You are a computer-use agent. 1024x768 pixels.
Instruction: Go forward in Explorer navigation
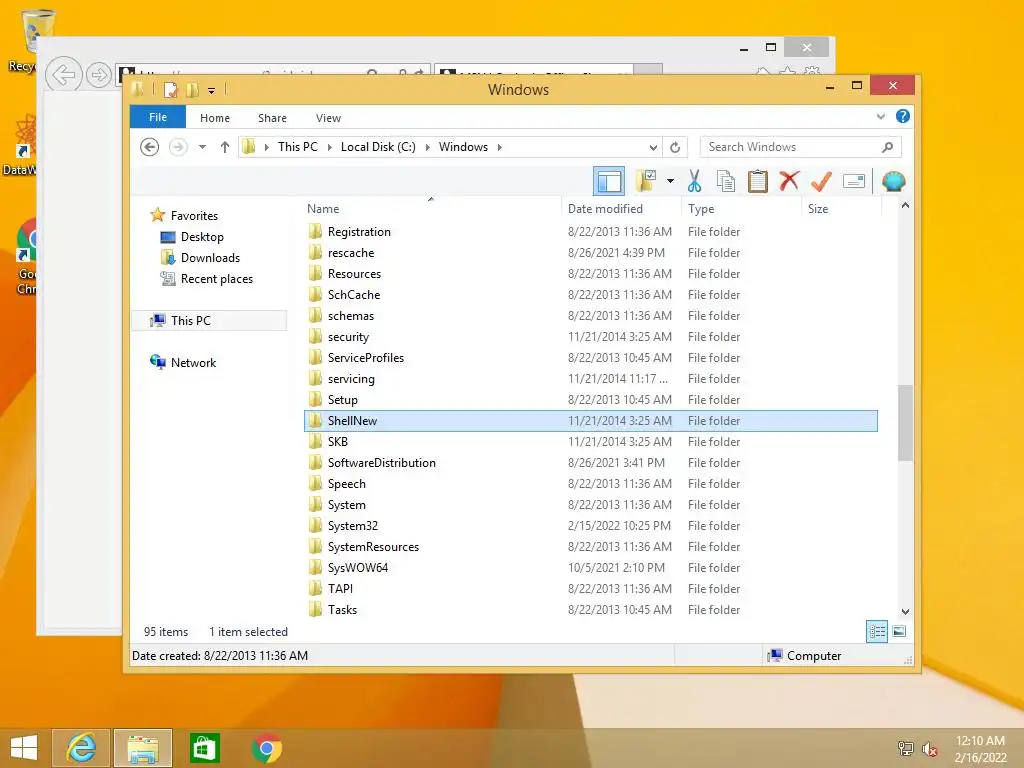178,147
